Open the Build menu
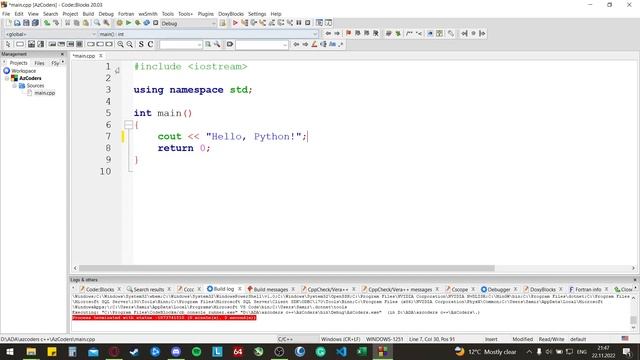 [88, 14]
